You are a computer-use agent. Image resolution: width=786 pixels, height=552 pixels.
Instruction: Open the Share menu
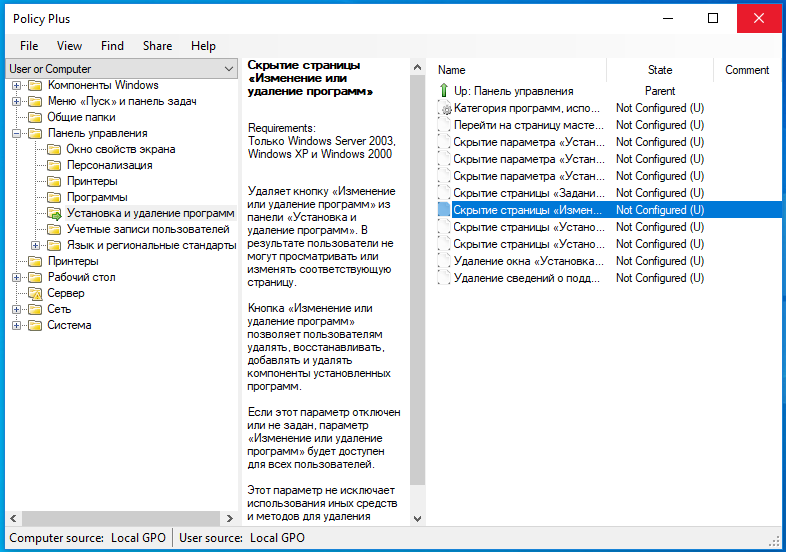157,46
